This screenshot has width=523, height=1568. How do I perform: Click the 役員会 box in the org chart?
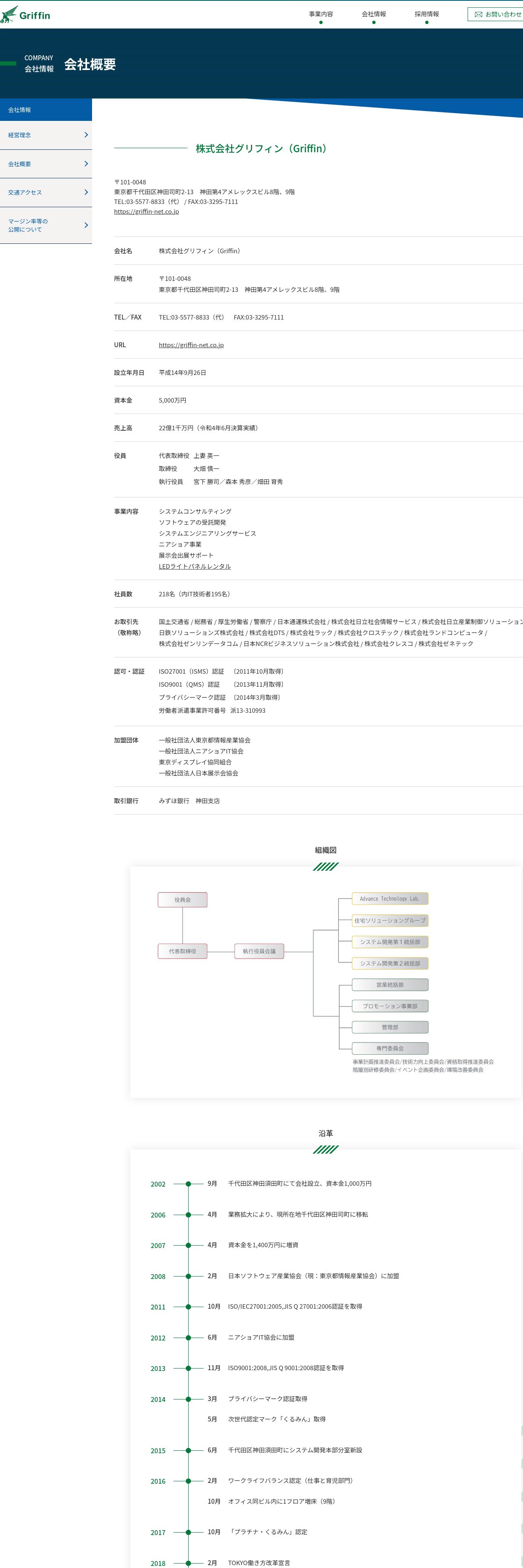coord(182,900)
